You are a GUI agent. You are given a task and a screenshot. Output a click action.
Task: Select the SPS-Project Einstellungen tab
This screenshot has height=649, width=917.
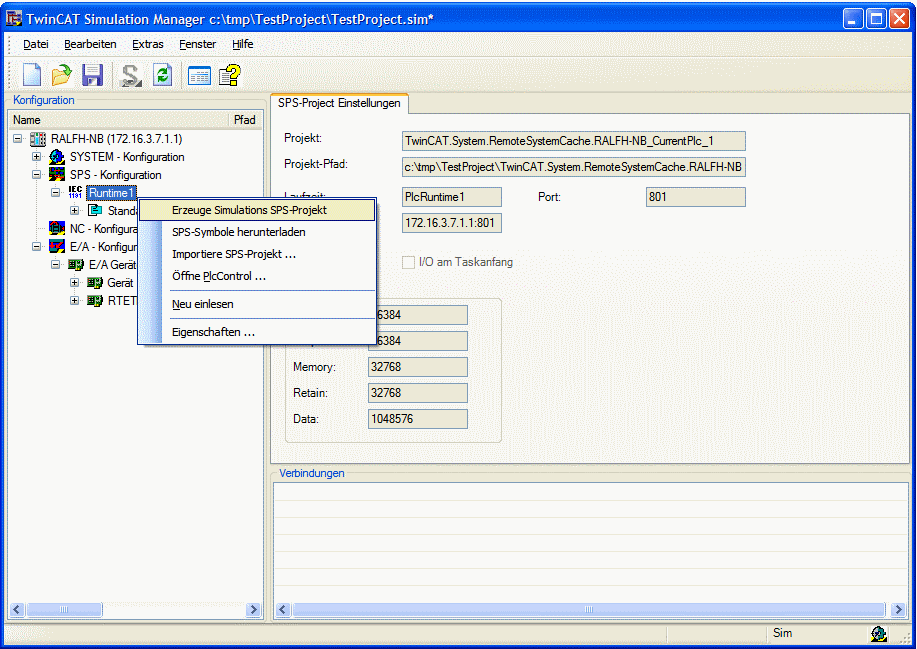(339, 103)
